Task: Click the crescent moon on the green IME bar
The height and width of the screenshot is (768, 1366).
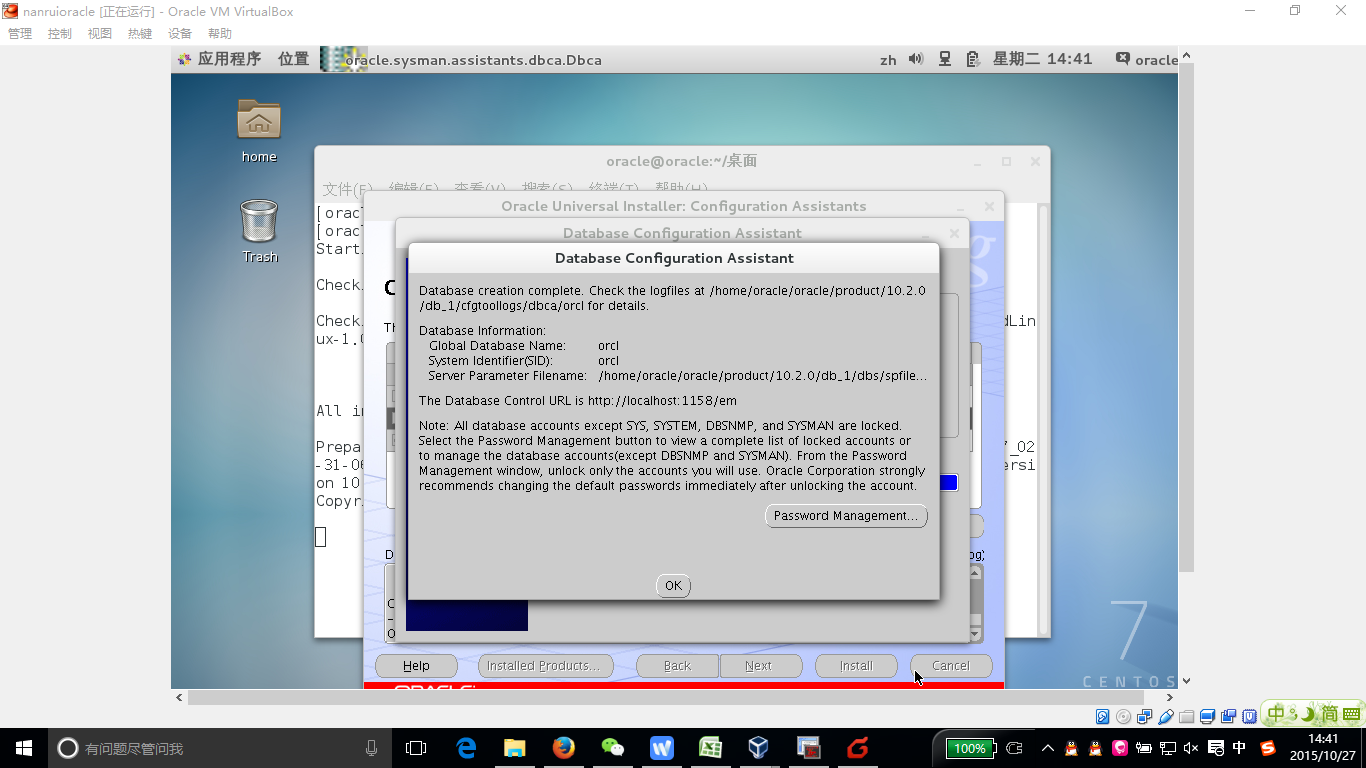Action: 1306,714
